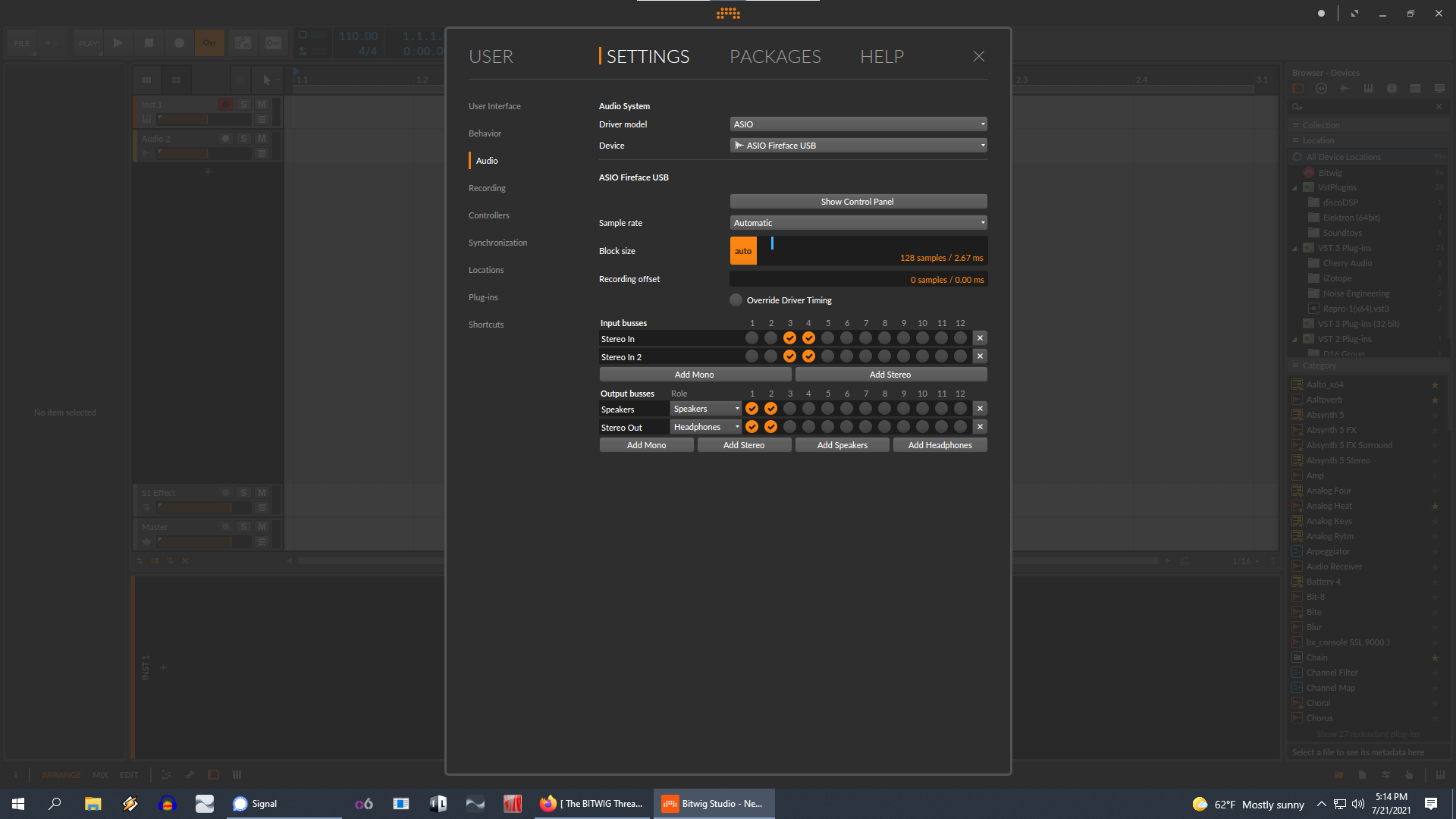Viewport: 1456px width, 819px height.
Task: Enable channel 1 for Stereo In
Action: point(752,338)
